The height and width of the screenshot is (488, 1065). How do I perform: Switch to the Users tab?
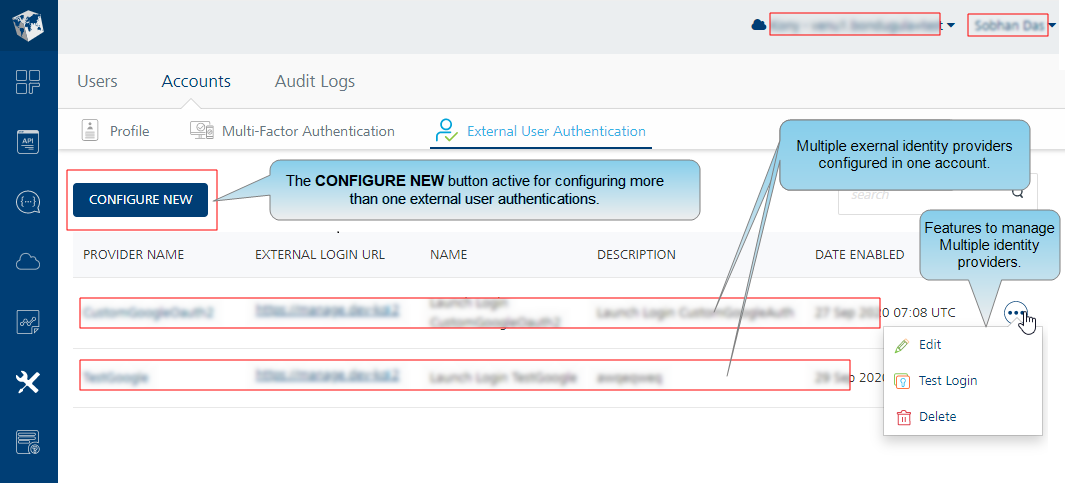point(97,82)
